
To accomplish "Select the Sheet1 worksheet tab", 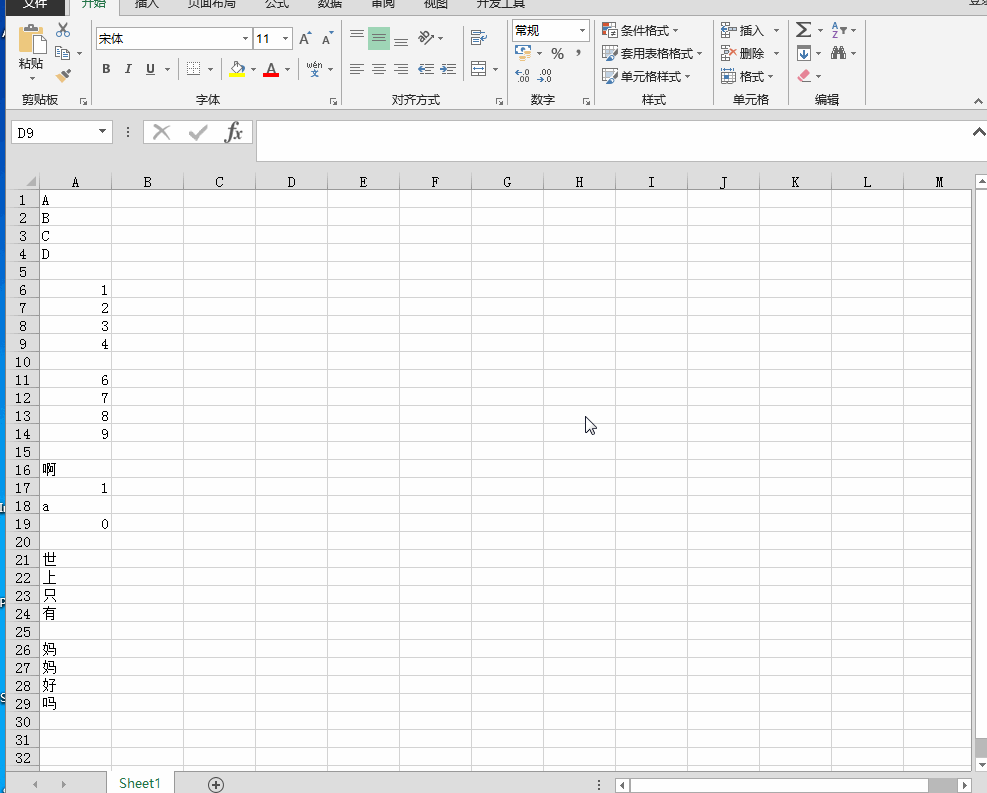I will pos(140,784).
